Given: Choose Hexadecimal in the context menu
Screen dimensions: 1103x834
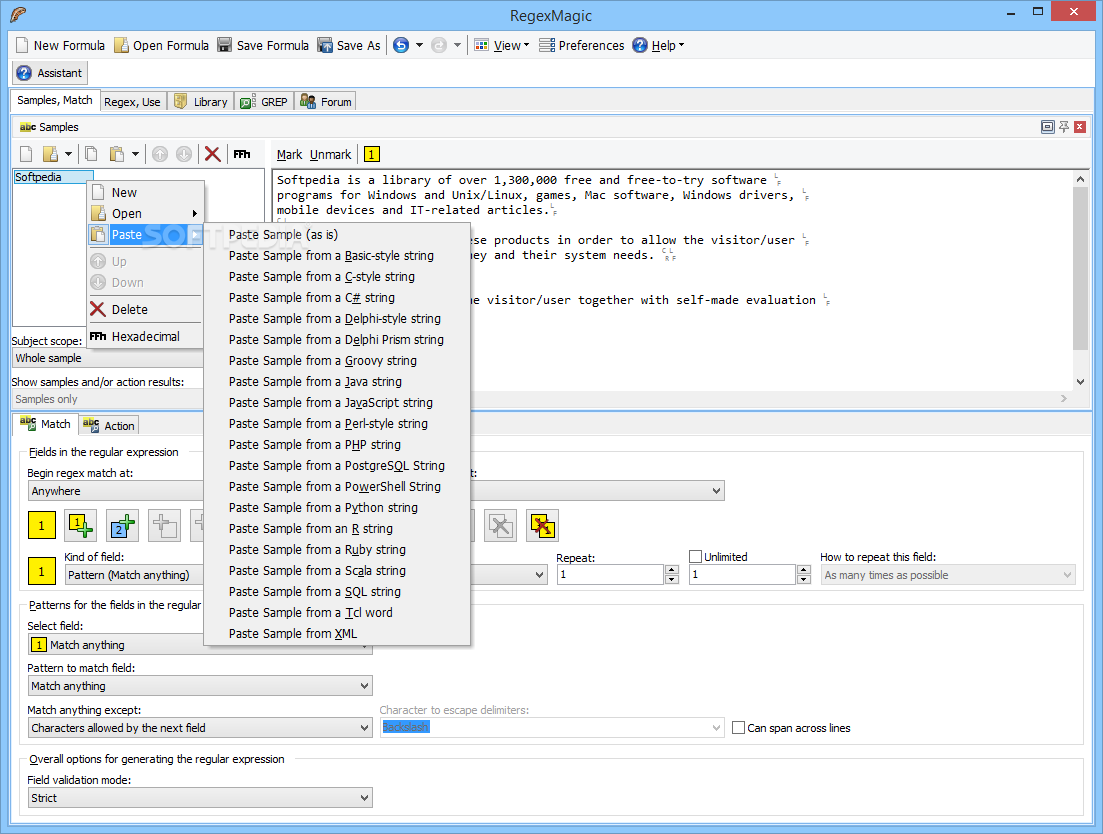Looking at the screenshot, I should 146,337.
